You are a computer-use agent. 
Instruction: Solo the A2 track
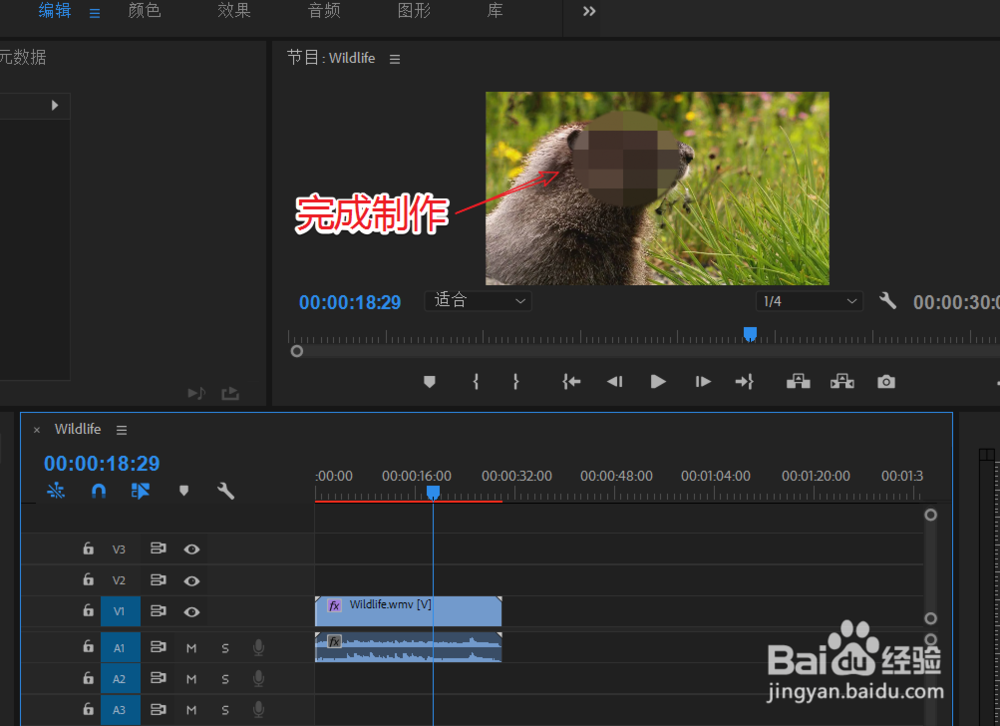(225, 679)
